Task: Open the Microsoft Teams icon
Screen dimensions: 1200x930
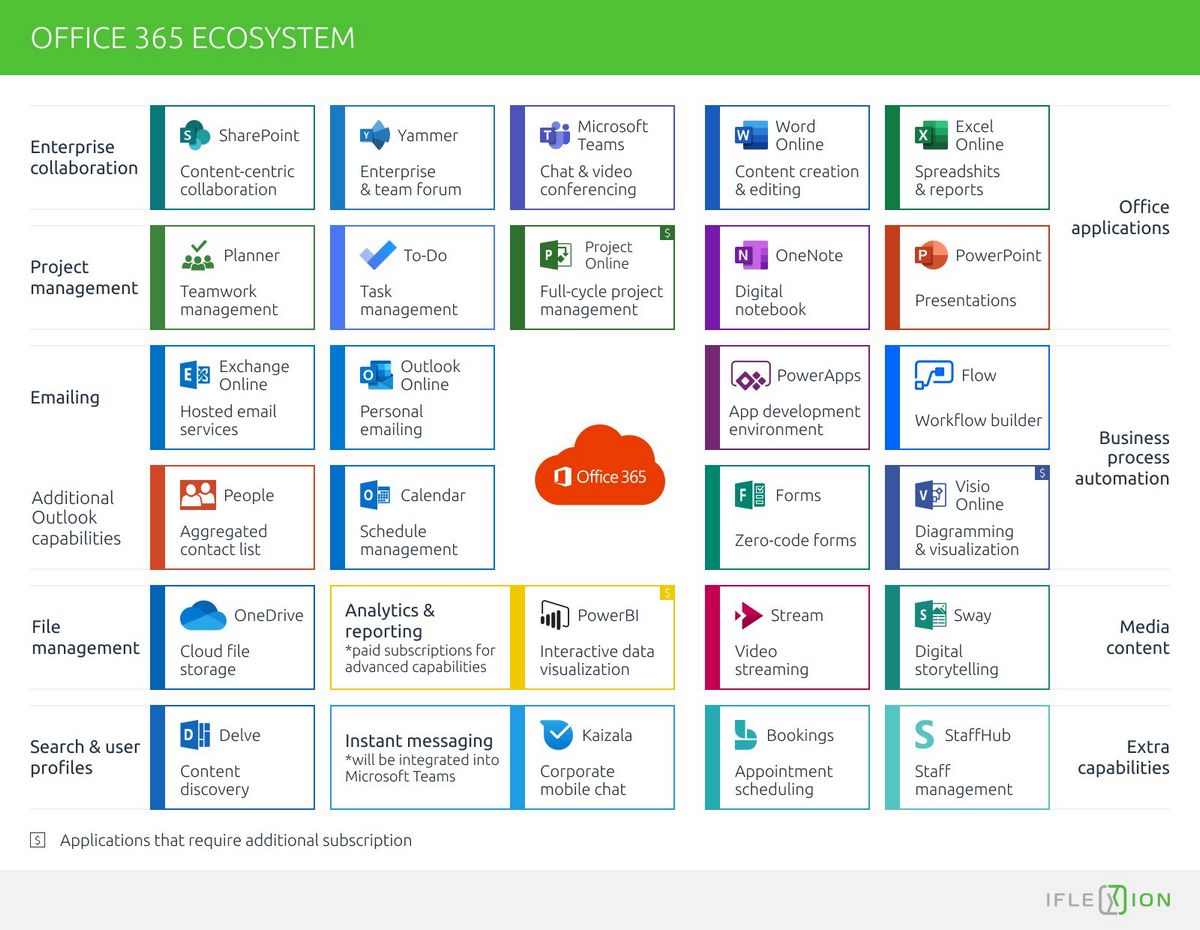Action: tap(555, 135)
